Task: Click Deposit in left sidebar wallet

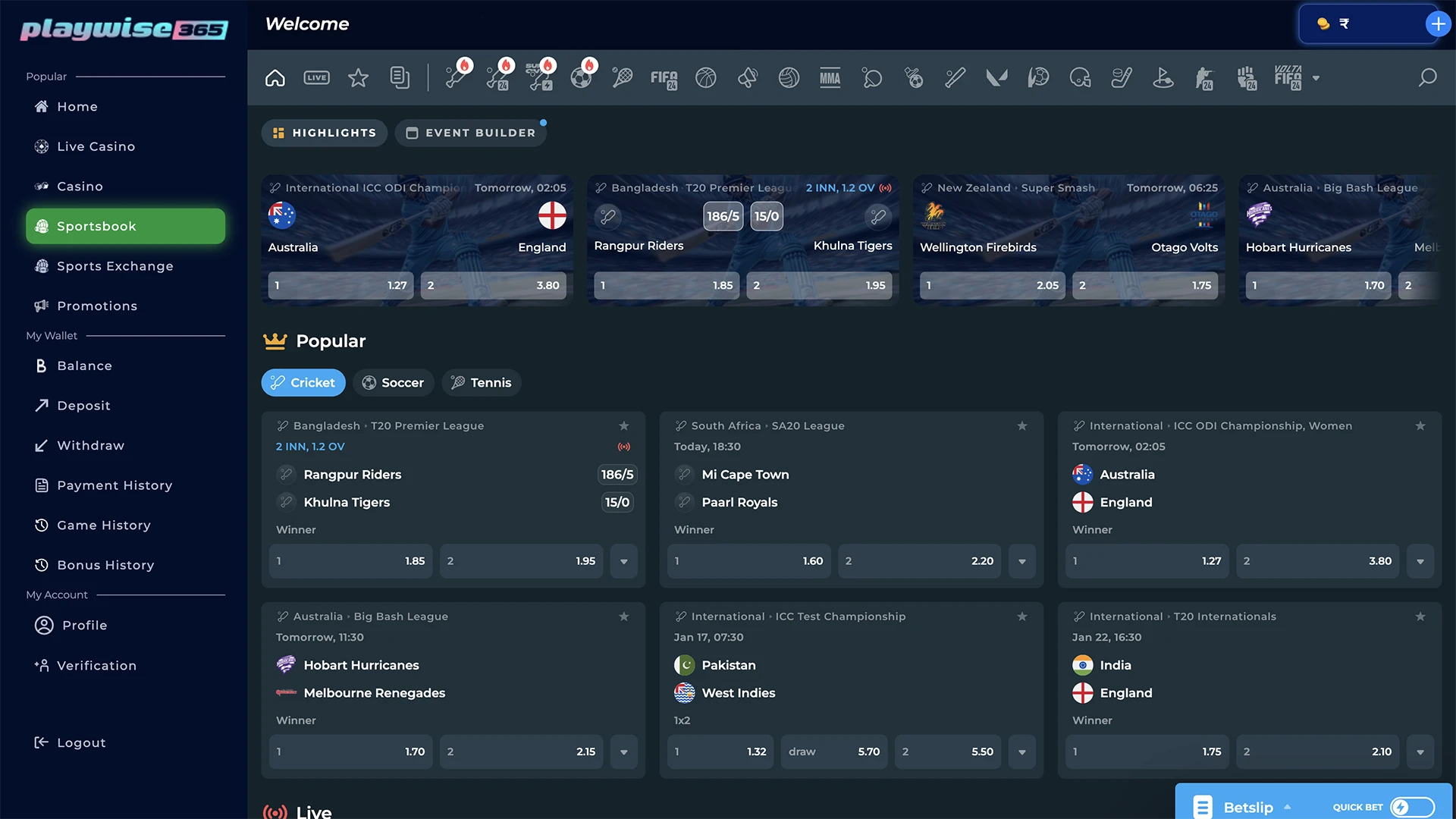Action: [x=83, y=406]
